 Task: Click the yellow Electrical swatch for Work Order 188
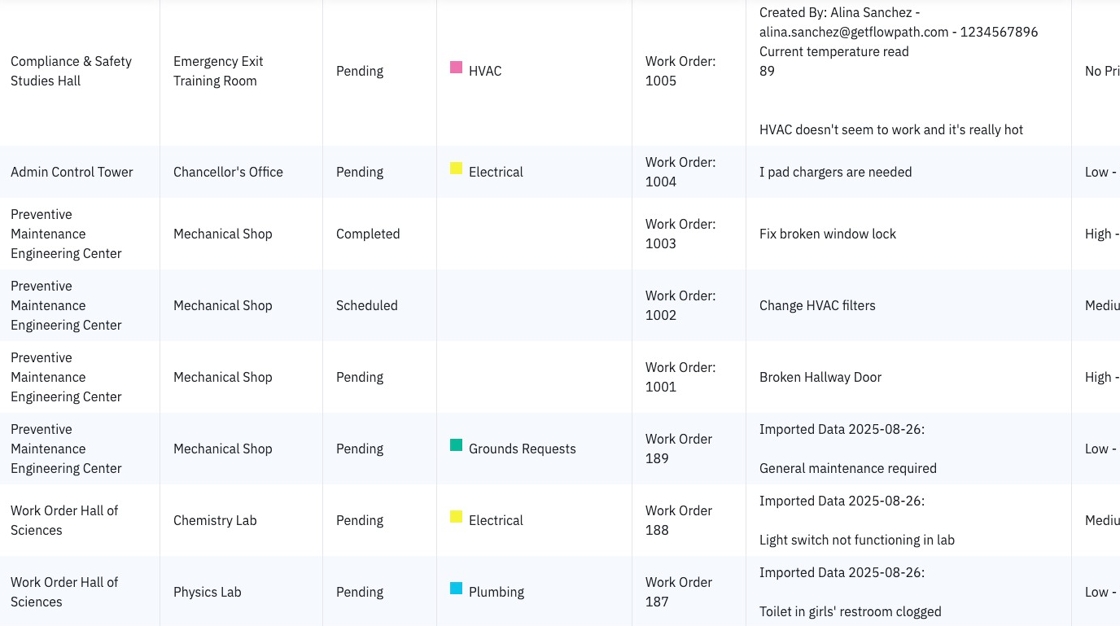click(456, 517)
